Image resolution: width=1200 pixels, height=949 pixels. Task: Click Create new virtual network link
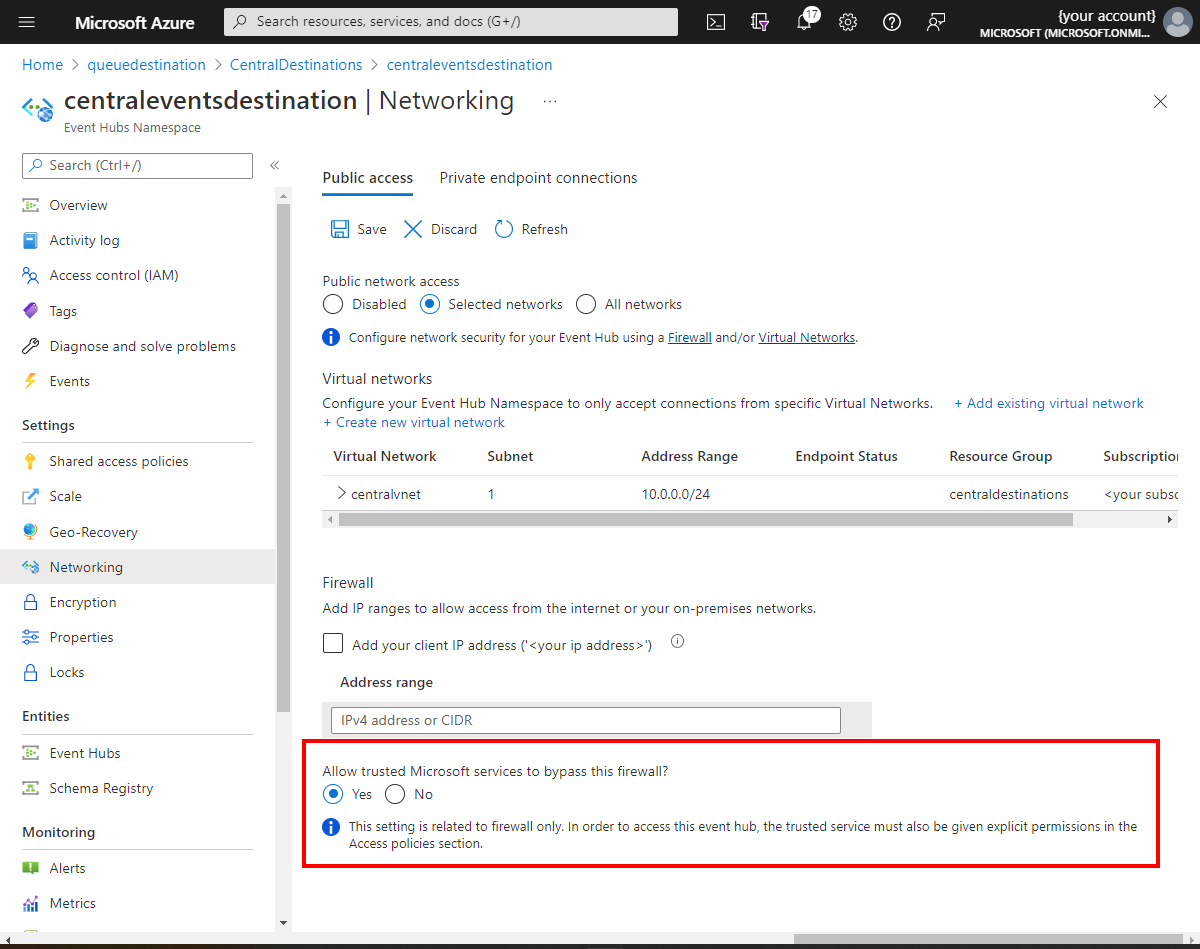(413, 422)
